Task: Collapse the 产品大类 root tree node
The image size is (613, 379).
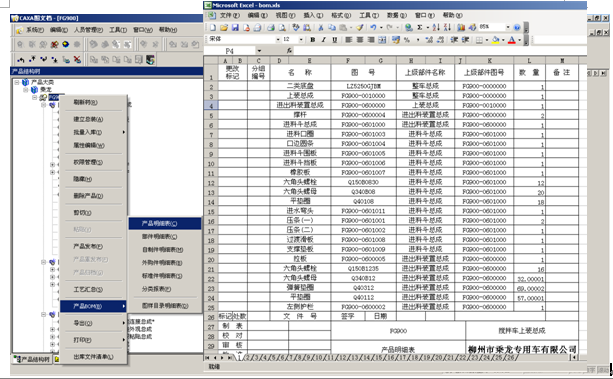Action: pos(17,83)
